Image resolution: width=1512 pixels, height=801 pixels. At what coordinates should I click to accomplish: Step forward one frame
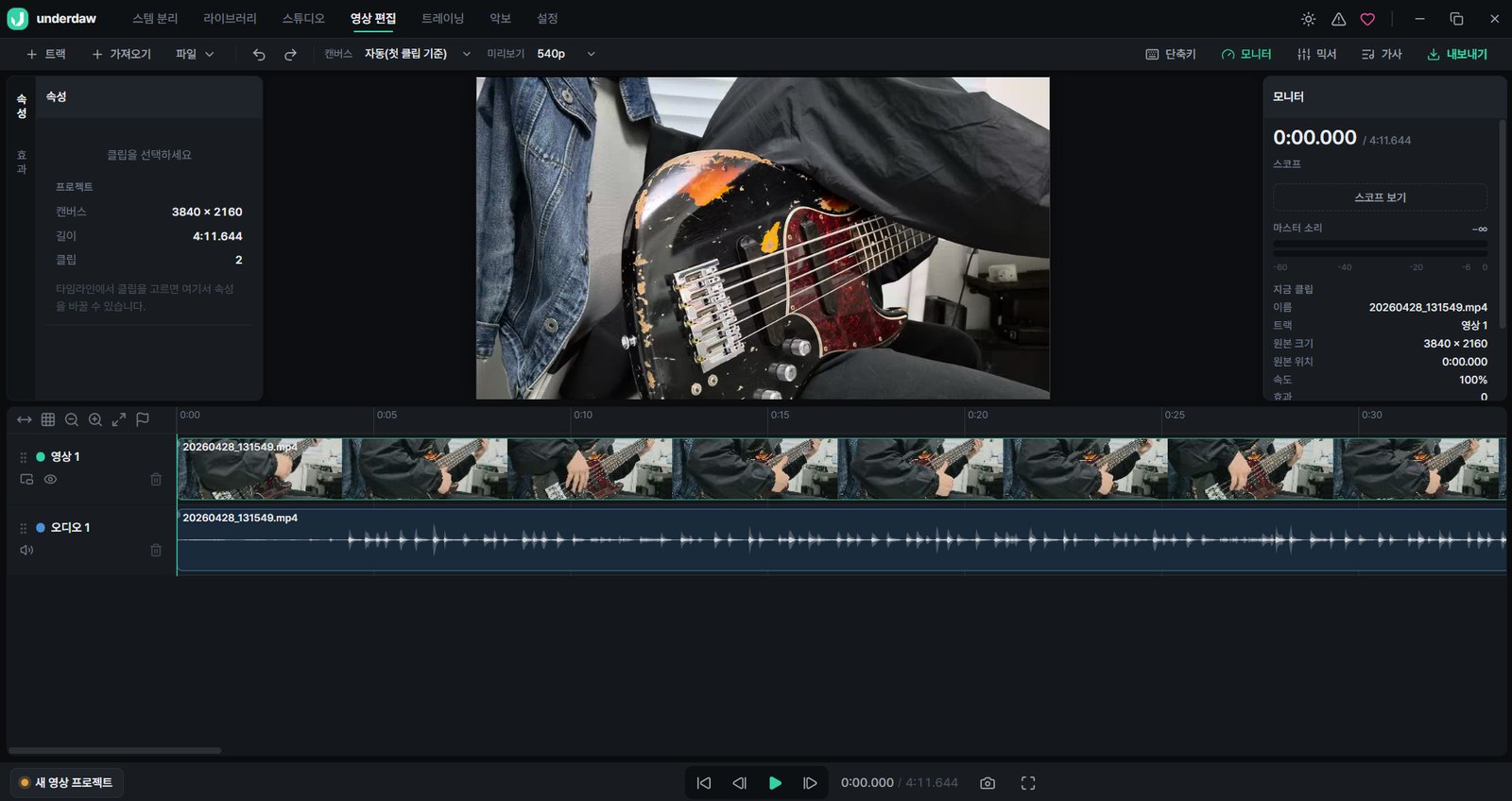coord(810,783)
